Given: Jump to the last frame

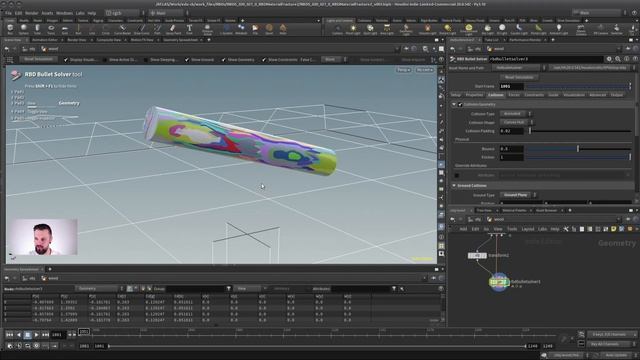Looking at the screenshot, I should [x=45, y=335].
